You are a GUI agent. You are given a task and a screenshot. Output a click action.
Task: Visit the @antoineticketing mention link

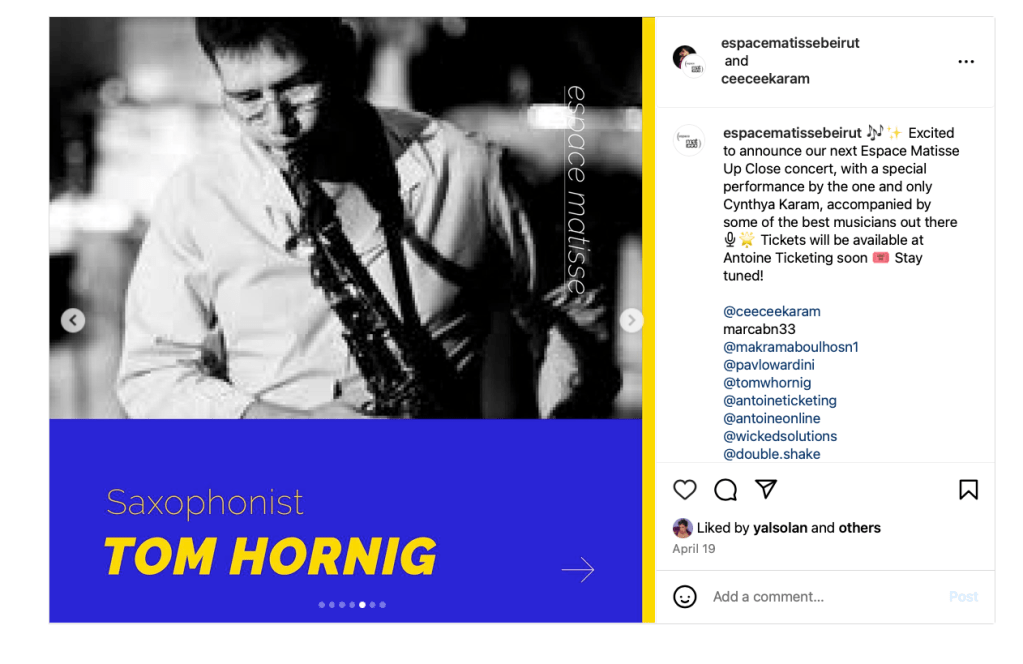click(779, 401)
